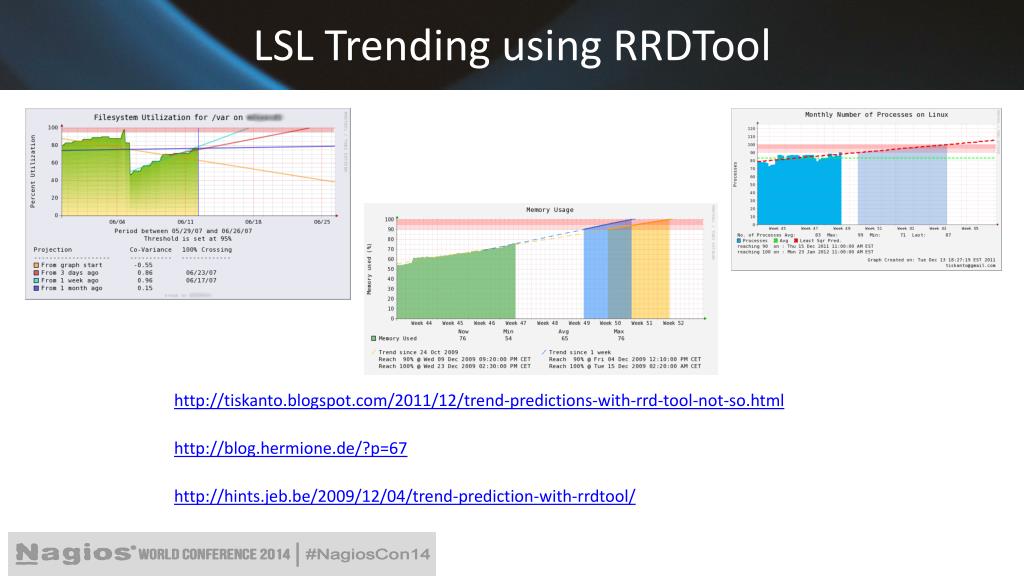Click the 06/18 date label on filesystem graph

[x=253, y=222]
